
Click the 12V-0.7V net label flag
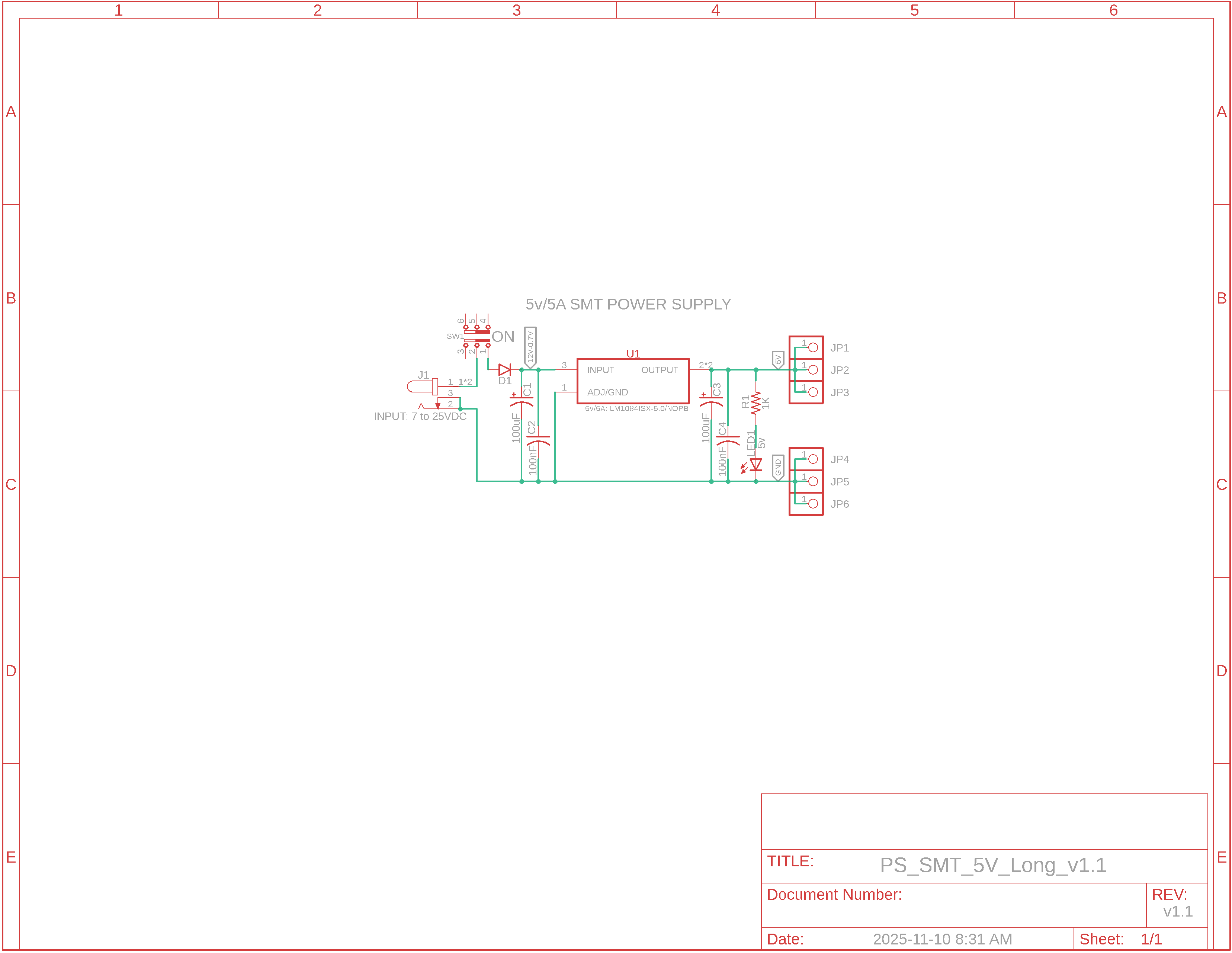(x=530, y=347)
